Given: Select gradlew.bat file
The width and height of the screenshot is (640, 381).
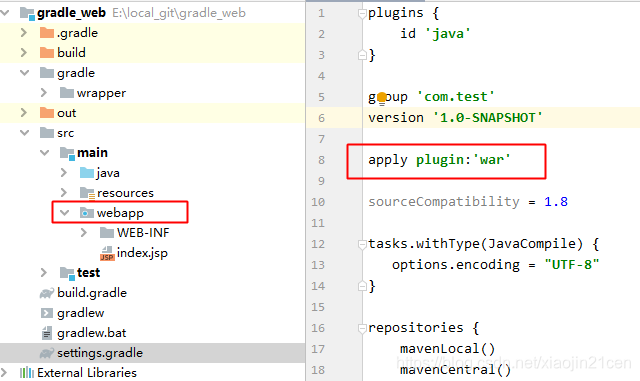Looking at the screenshot, I should pos(91,333).
